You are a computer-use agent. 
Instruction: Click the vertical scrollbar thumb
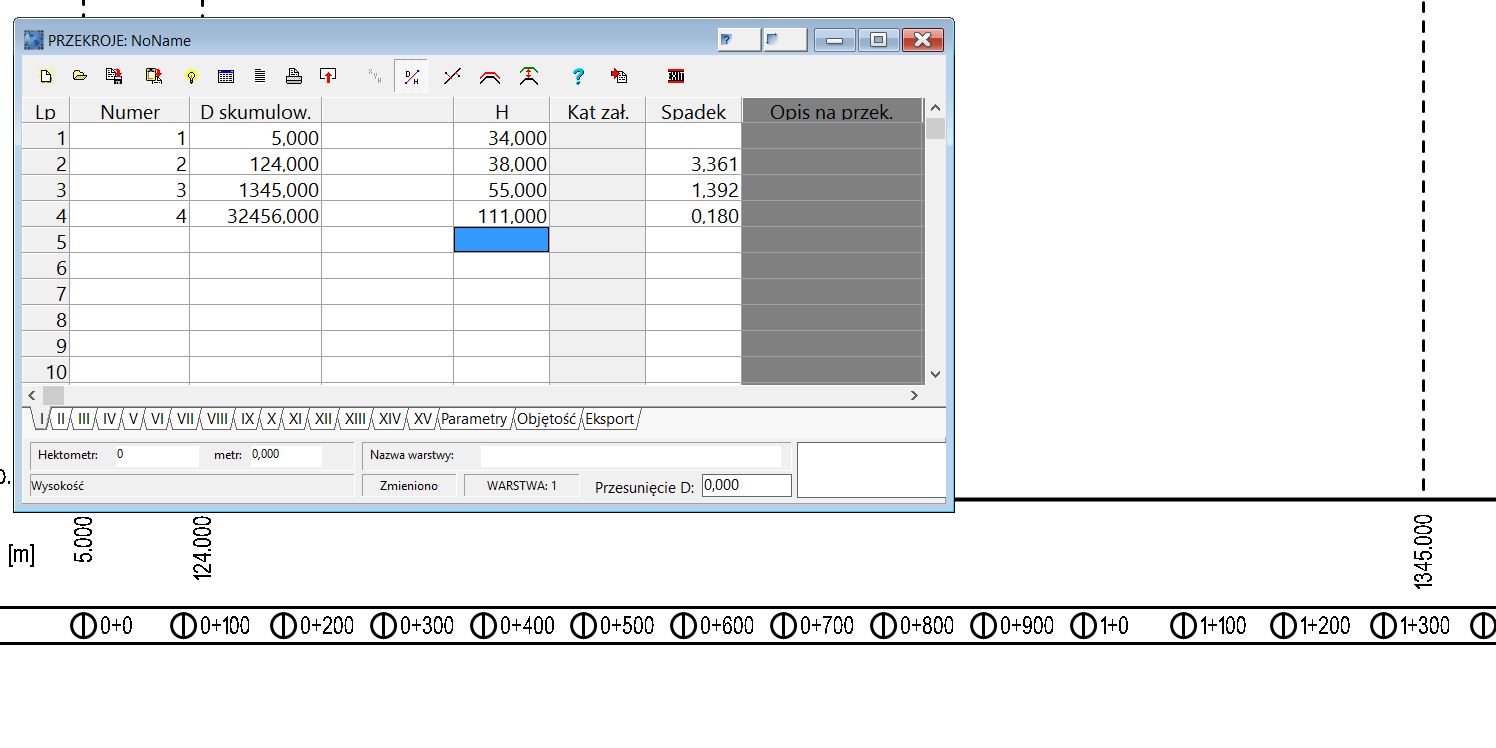pyautogui.click(x=935, y=128)
